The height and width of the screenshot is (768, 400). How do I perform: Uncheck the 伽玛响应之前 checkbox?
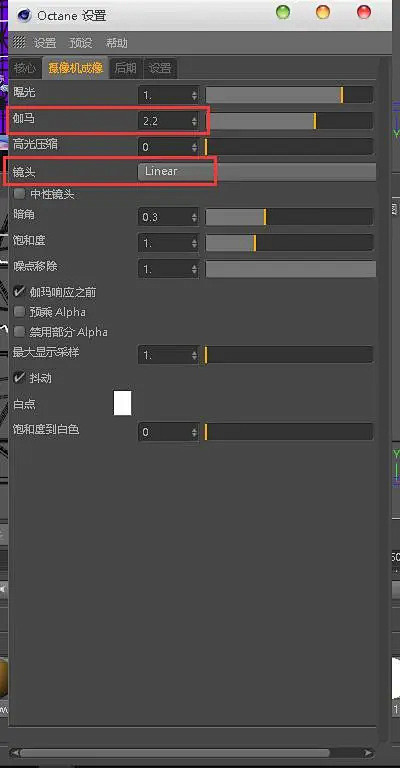pos(20,292)
